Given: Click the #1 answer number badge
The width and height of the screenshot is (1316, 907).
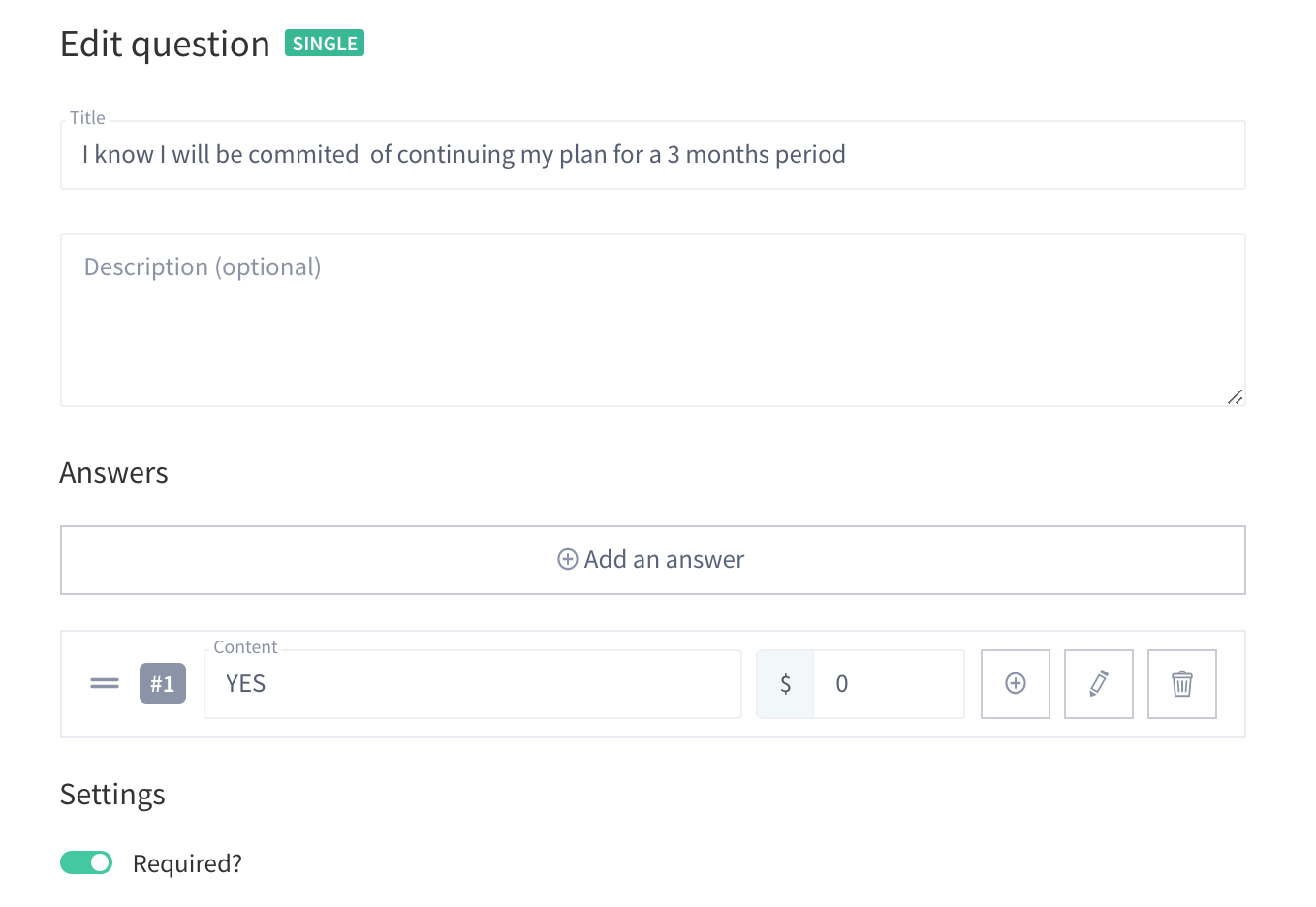Looking at the screenshot, I should [x=163, y=684].
